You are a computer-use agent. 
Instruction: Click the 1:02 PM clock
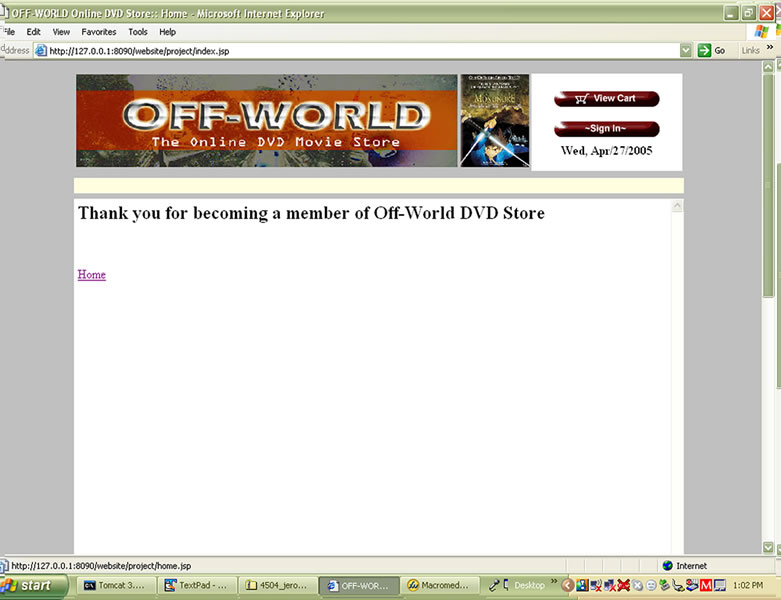748,585
